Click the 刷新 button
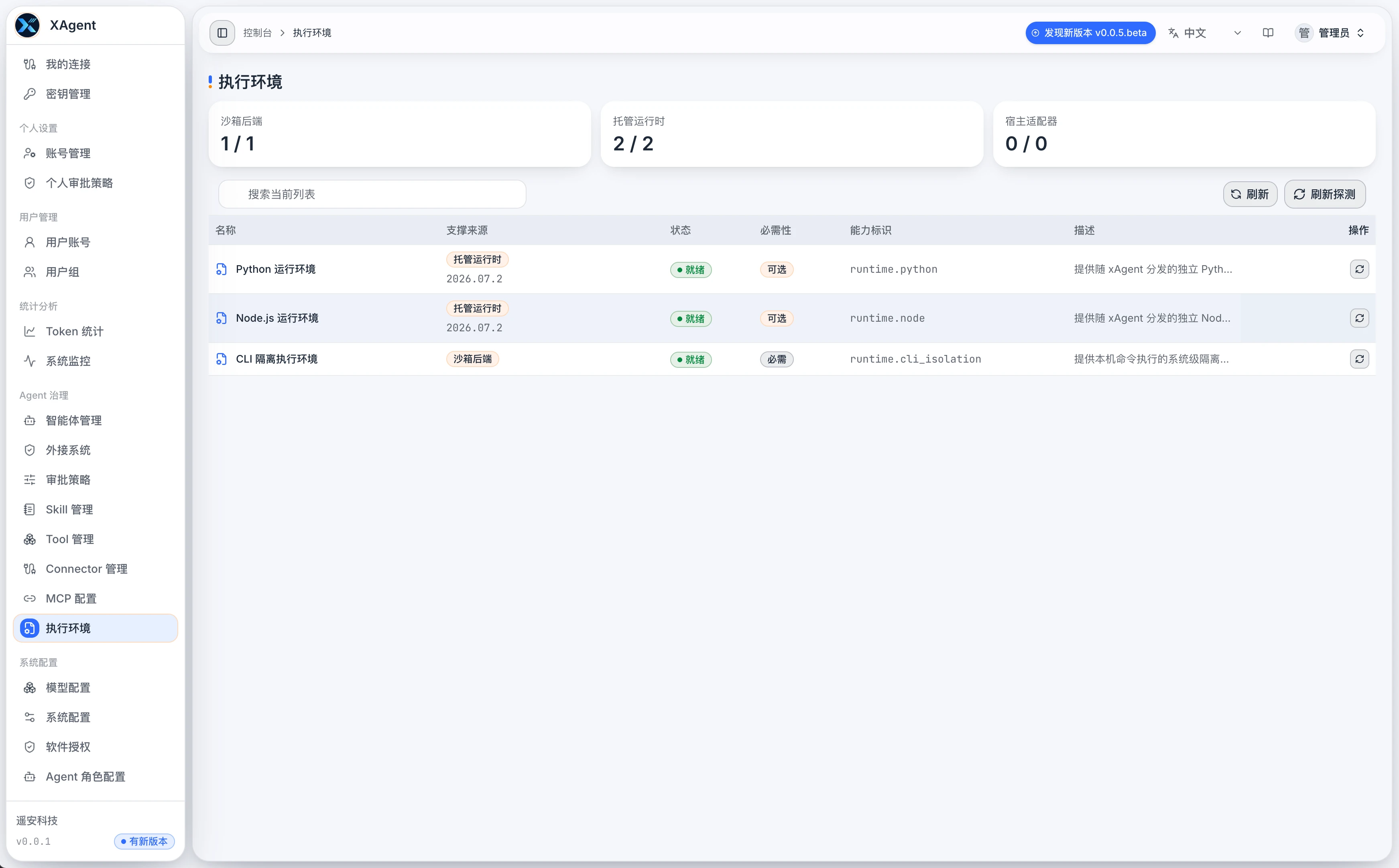 click(x=1250, y=194)
